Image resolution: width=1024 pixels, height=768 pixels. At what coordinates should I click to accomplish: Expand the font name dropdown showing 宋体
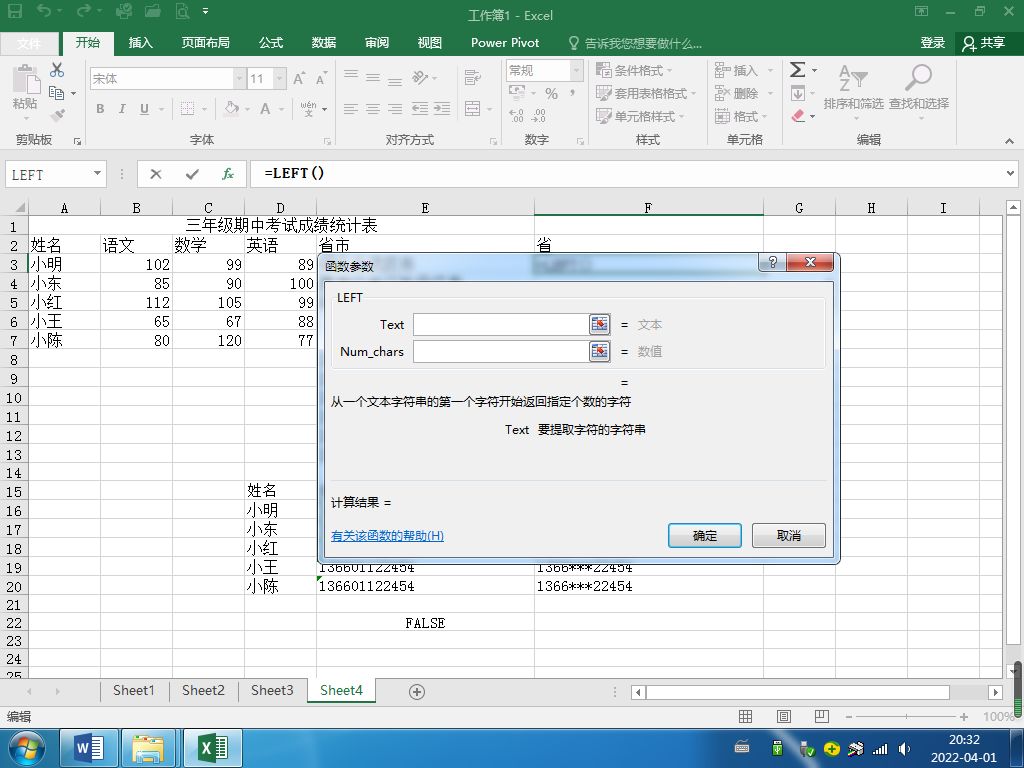[239, 79]
